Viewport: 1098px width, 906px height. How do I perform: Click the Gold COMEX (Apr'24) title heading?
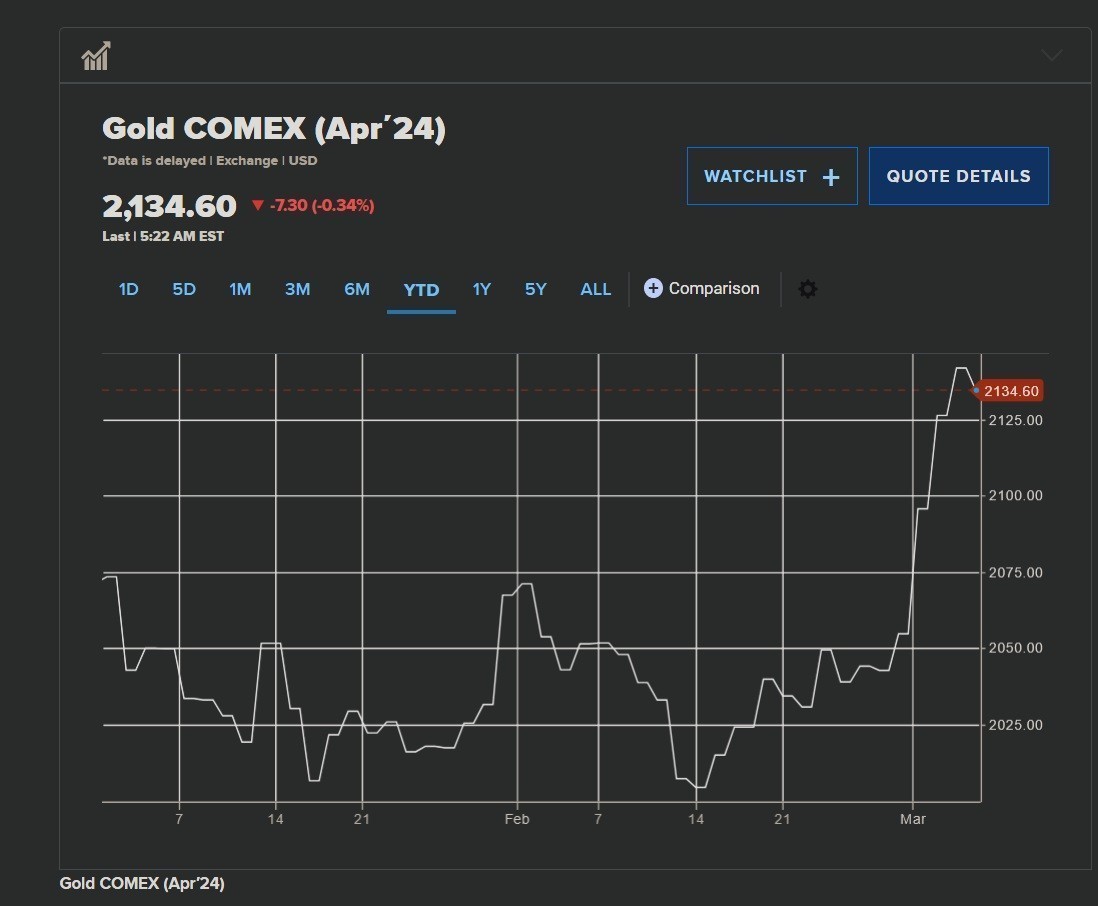[x=274, y=129]
